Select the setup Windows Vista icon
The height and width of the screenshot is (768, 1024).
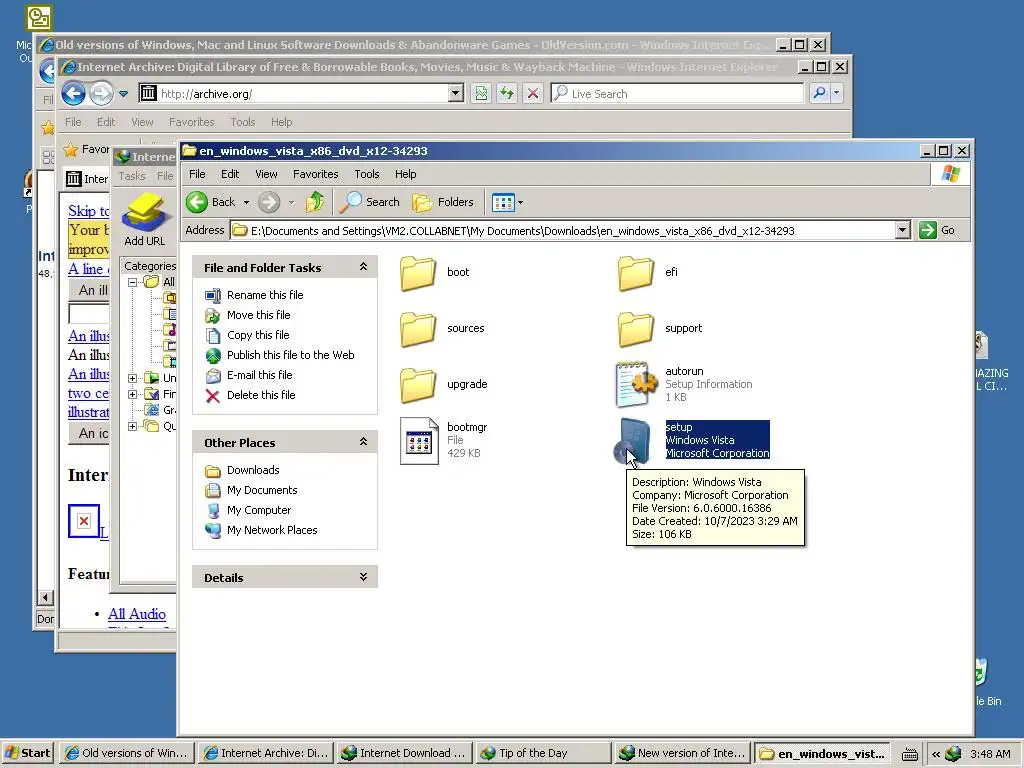633,441
